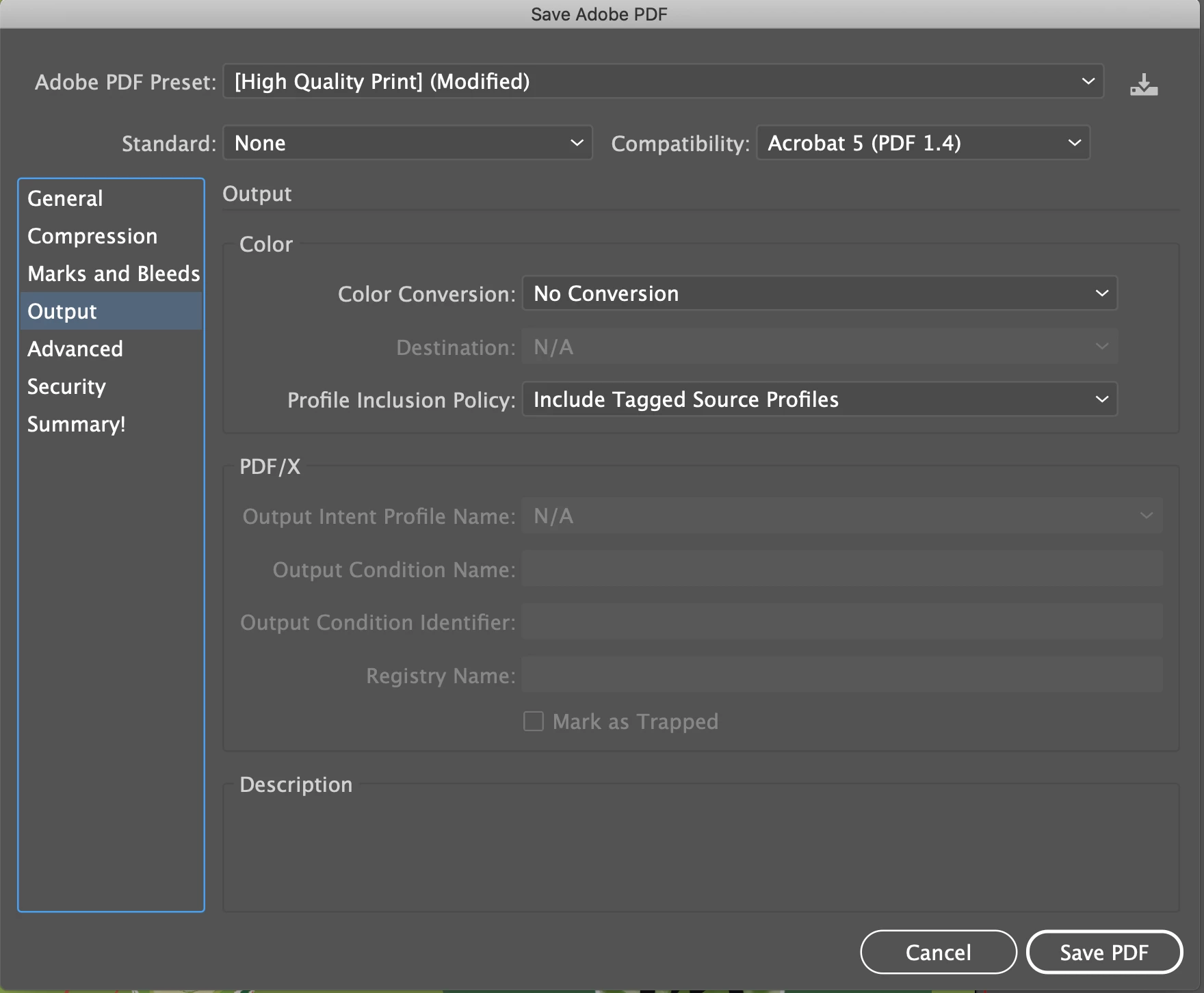Select the Output section
Viewport: 1204px width, 993px height.
pos(112,311)
